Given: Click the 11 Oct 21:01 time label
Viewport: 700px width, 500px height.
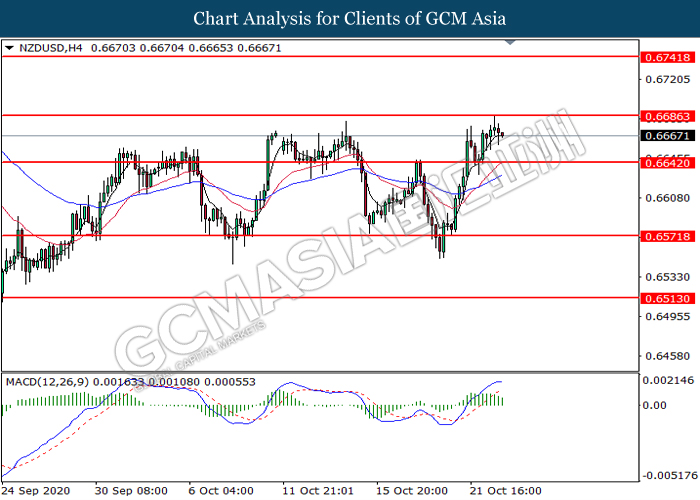Looking at the screenshot, I should point(318,491).
